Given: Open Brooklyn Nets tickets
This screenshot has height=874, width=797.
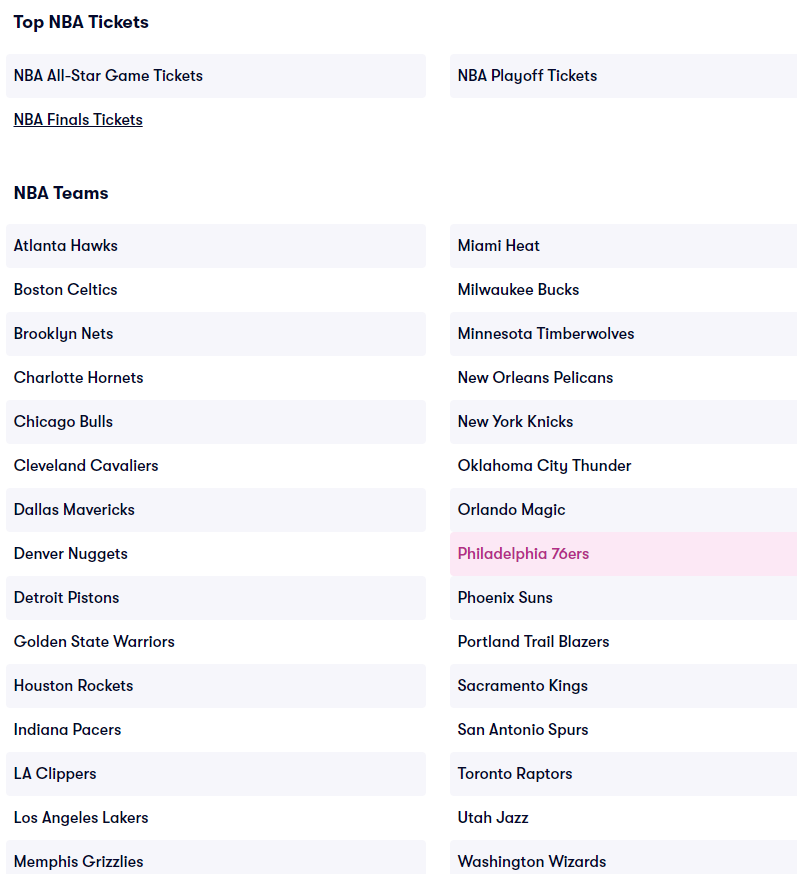Looking at the screenshot, I should point(216,334).
